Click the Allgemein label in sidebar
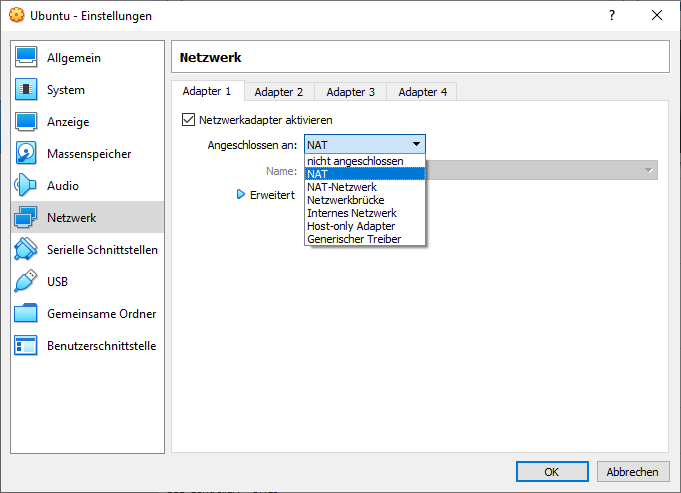Screen dimensions: 681x493 pyautogui.click(x=74, y=58)
